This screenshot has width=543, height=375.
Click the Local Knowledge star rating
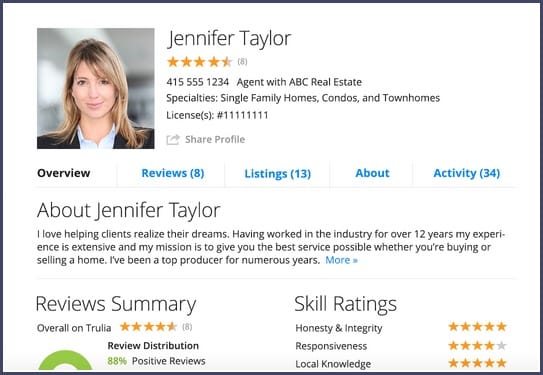pos(477,363)
